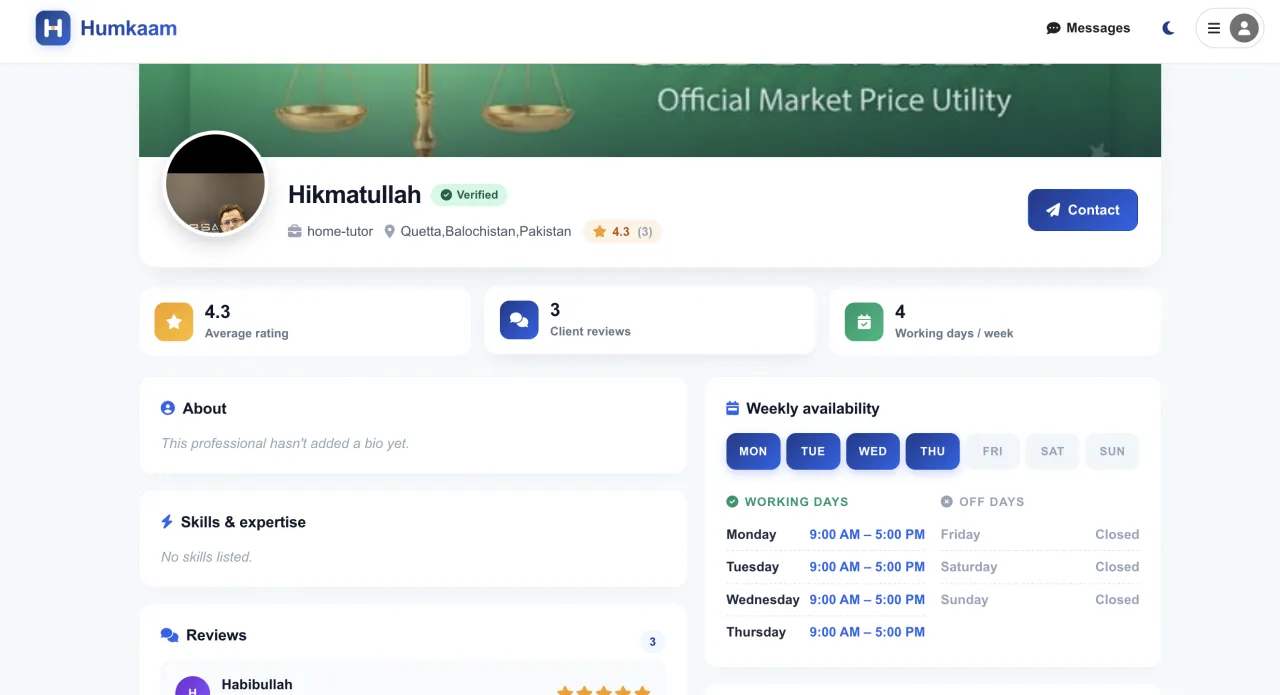Click the user avatar icon in header
Image resolution: width=1280 pixels, height=695 pixels.
pyautogui.click(x=1244, y=28)
